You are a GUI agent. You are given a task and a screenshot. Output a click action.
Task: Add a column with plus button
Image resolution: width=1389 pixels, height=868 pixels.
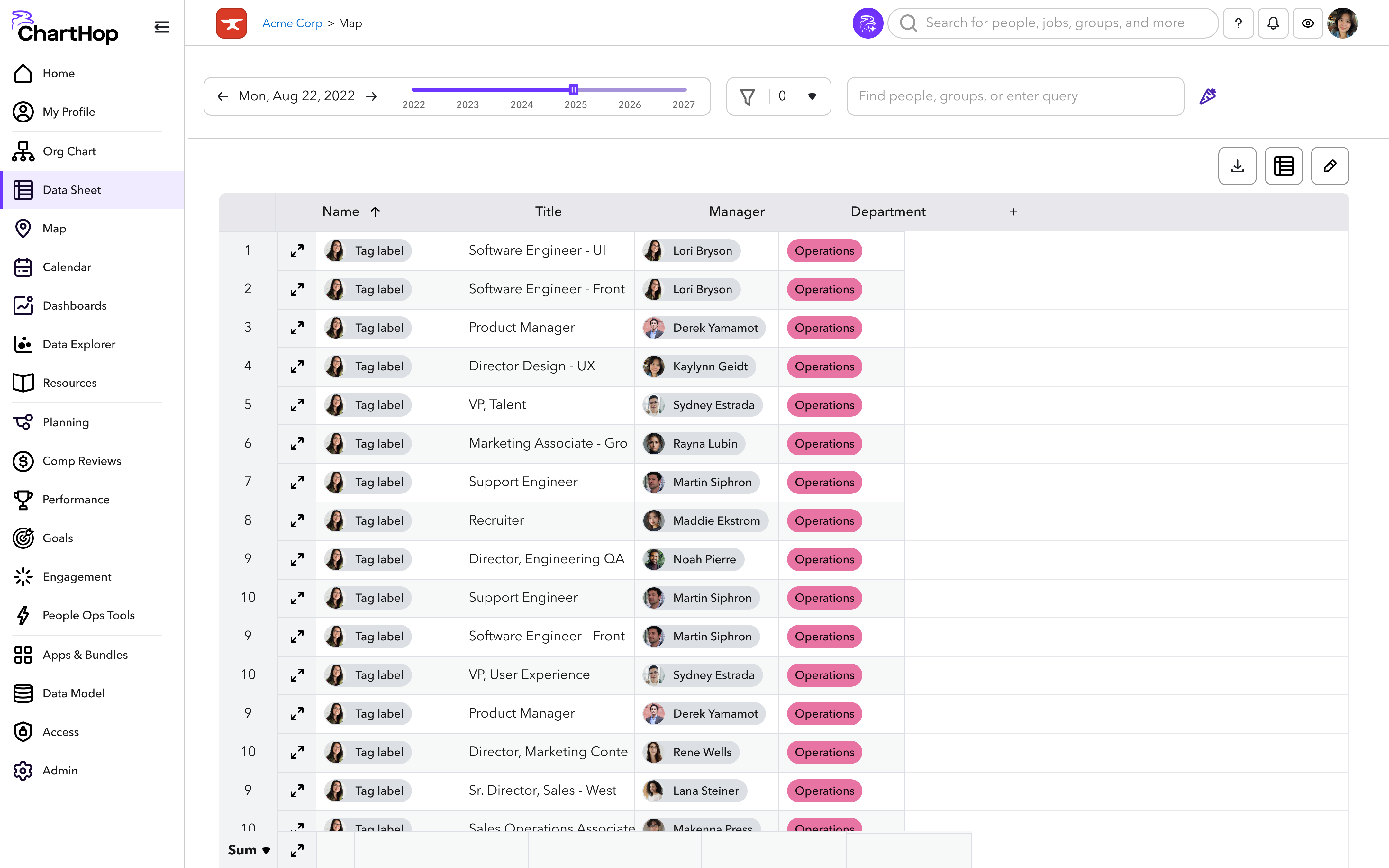coord(1013,212)
